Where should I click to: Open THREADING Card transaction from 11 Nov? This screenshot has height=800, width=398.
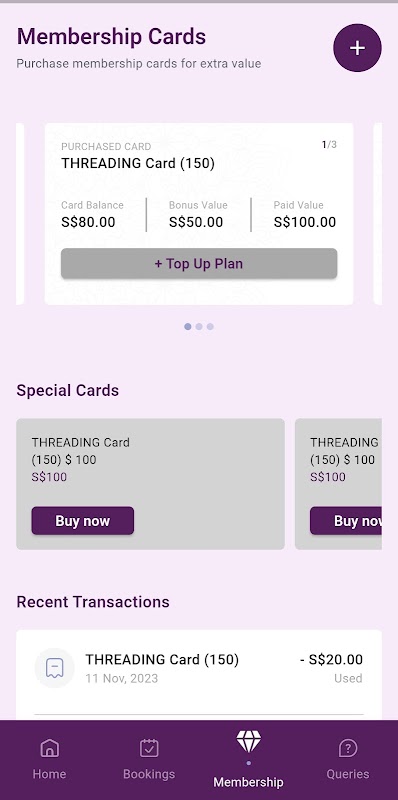point(199,668)
